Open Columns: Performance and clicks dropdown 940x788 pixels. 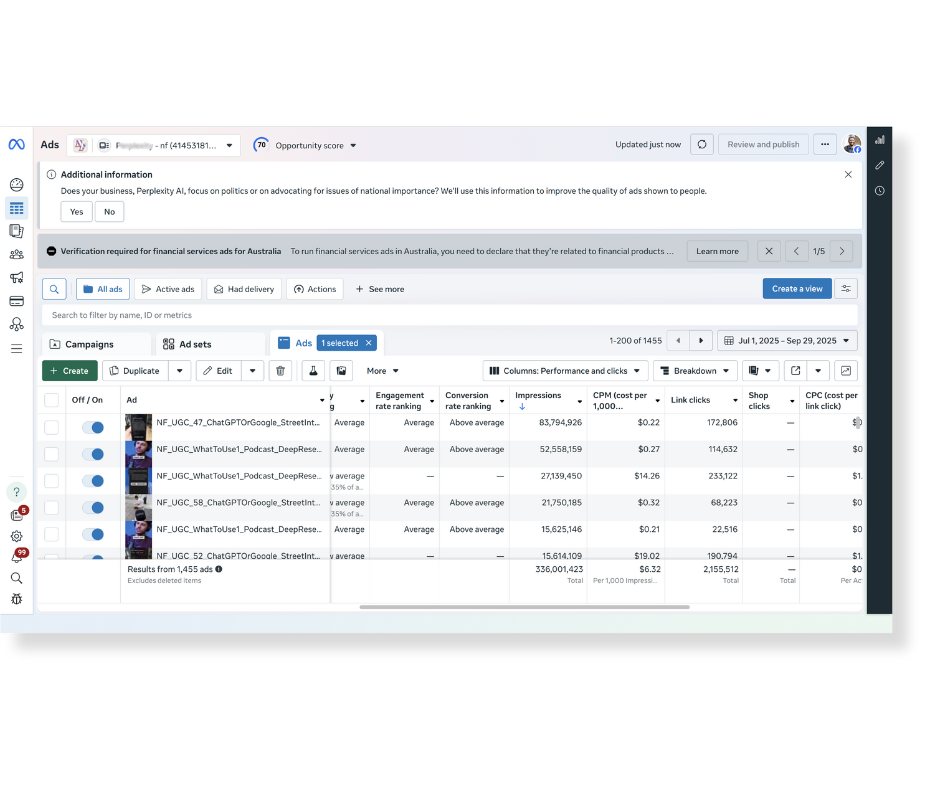[565, 371]
